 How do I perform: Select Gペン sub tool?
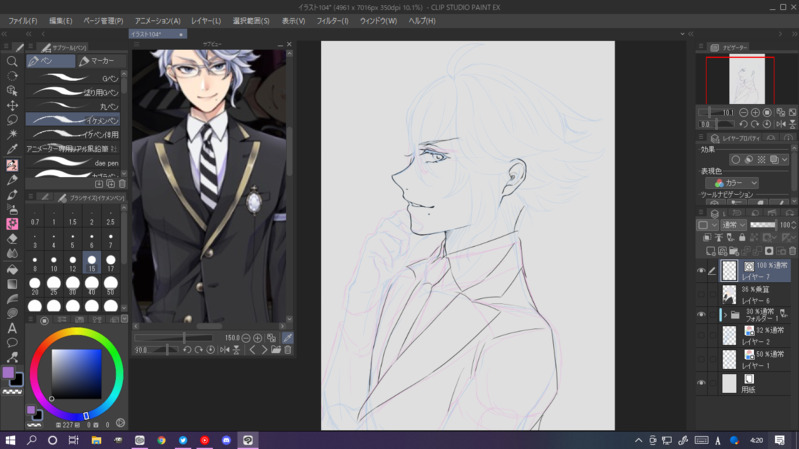[x=73, y=78]
